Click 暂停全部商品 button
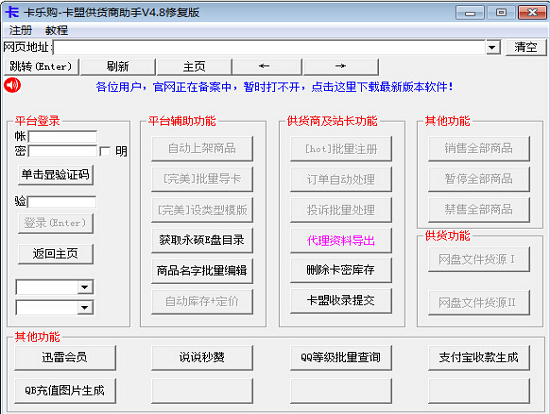The height and width of the screenshot is (414, 550). pos(479,179)
